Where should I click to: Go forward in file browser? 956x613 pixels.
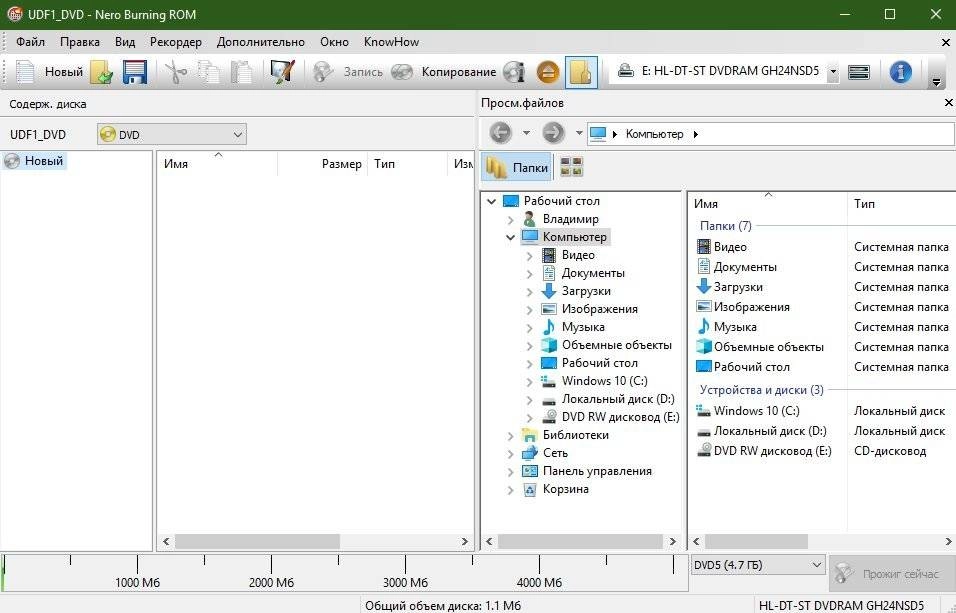click(x=554, y=133)
